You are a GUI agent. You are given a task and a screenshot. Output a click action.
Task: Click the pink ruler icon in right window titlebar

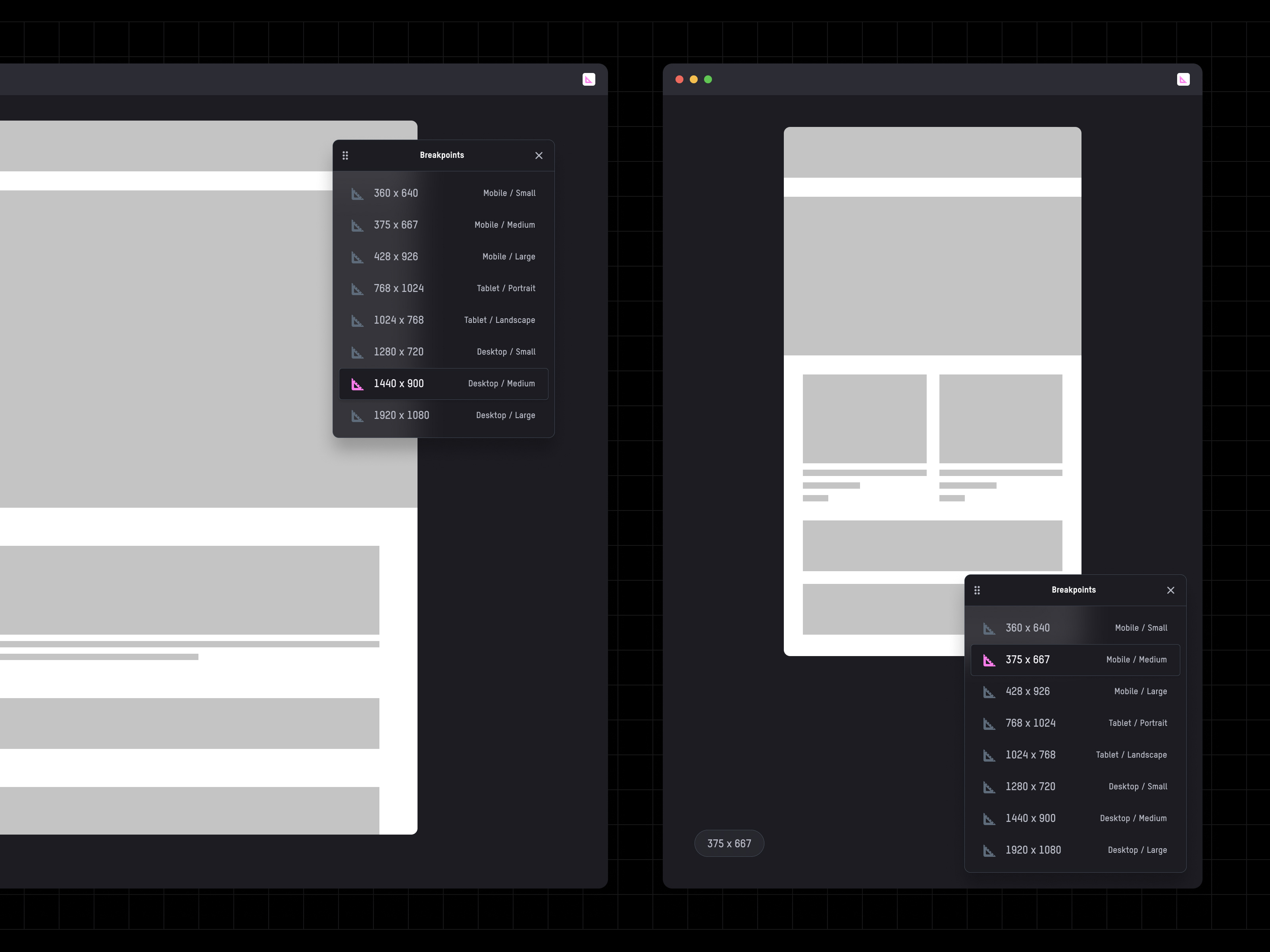(1183, 79)
